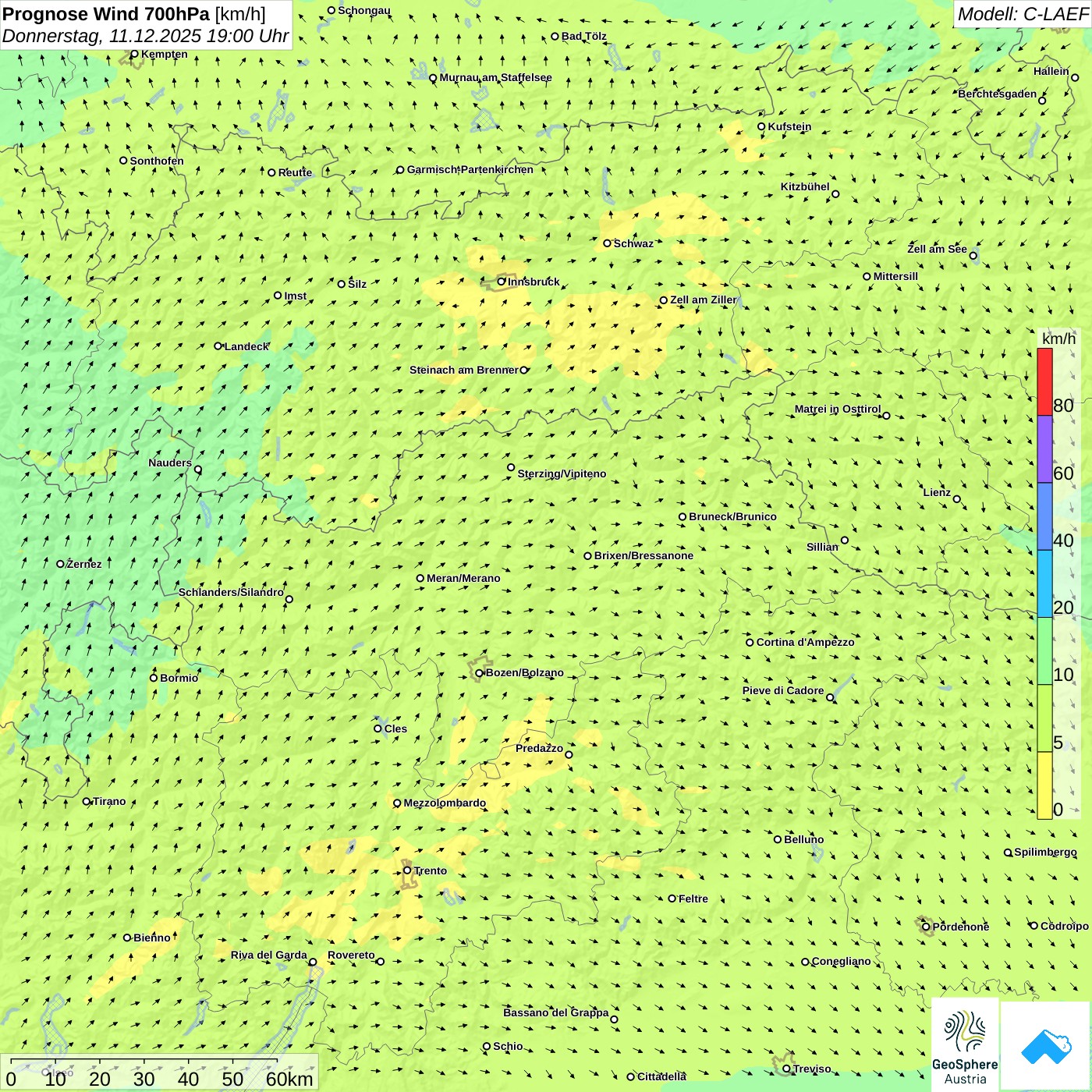Click the Treviso city marker
Image resolution: width=1092 pixels, height=1092 pixels.
pos(786,1069)
